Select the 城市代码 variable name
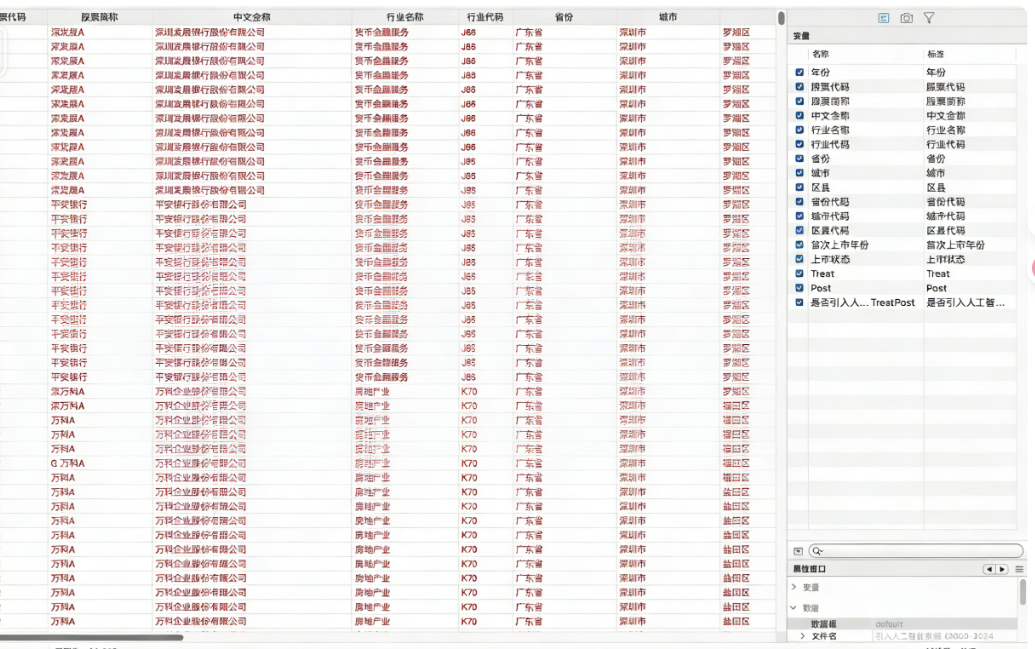Image resolution: width=1035 pixels, height=649 pixels. tap(830, 216)
